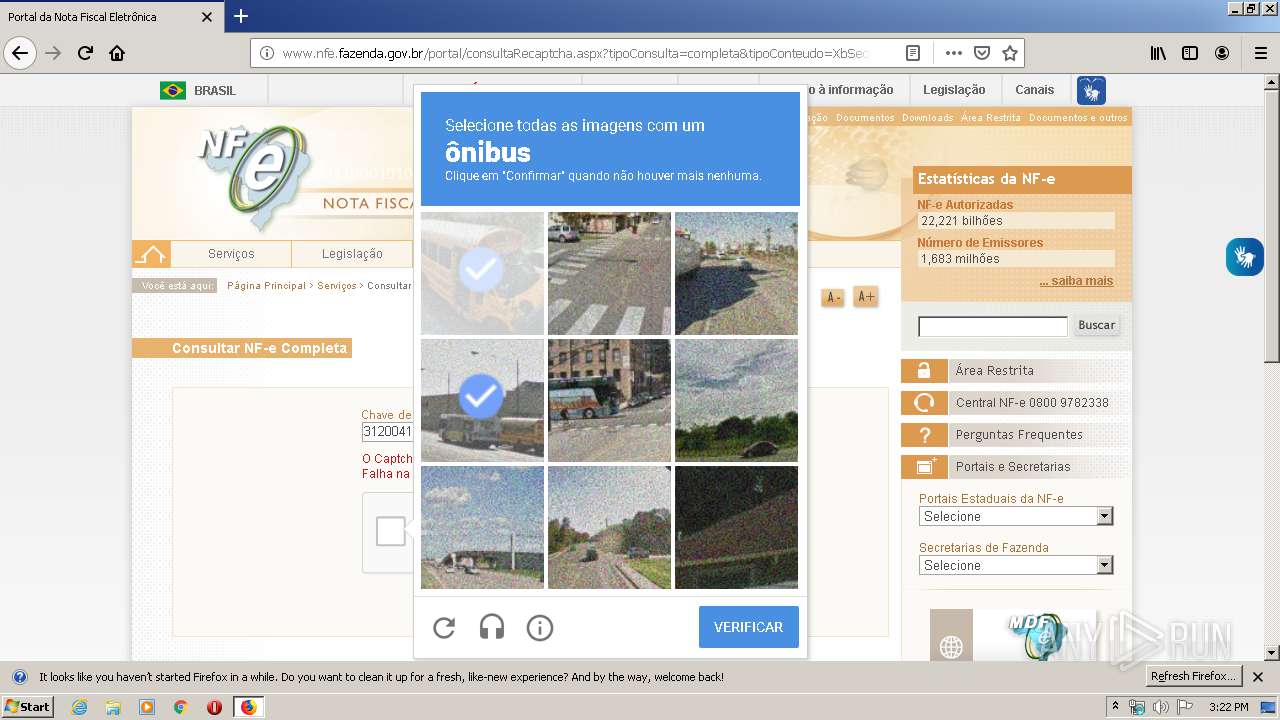Open the Firefox hamburger menu
This screenshot has height=720, width=1280.
pyautogui.click(x=1260, y=53)
